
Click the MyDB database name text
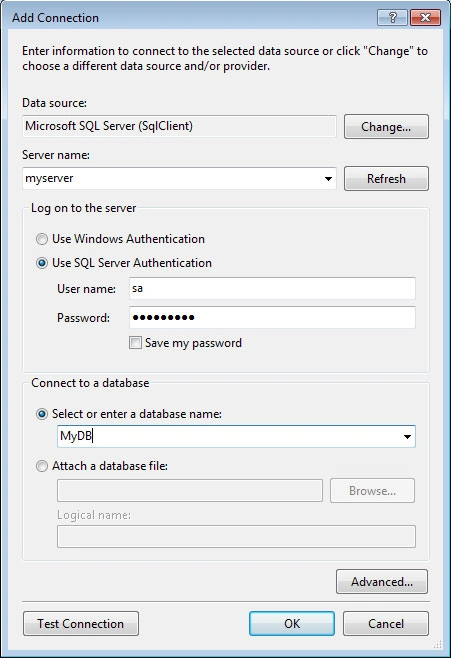76,436
